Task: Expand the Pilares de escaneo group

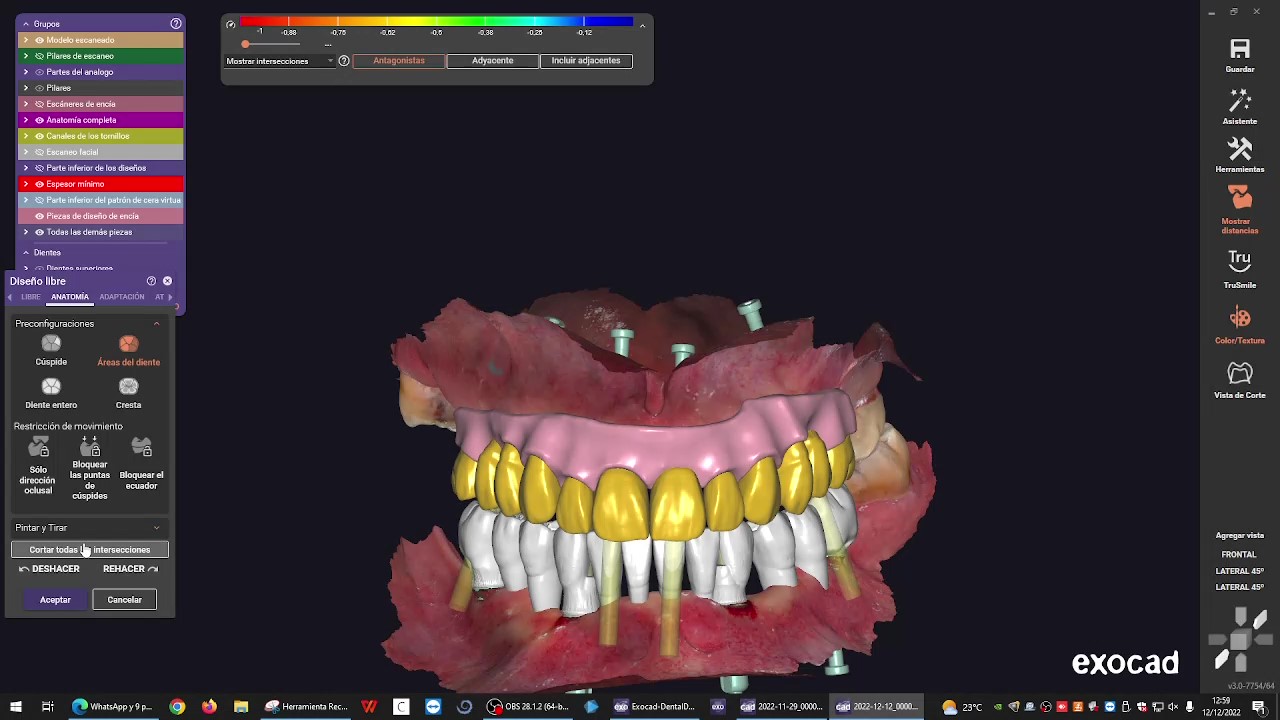Action: 25,55
